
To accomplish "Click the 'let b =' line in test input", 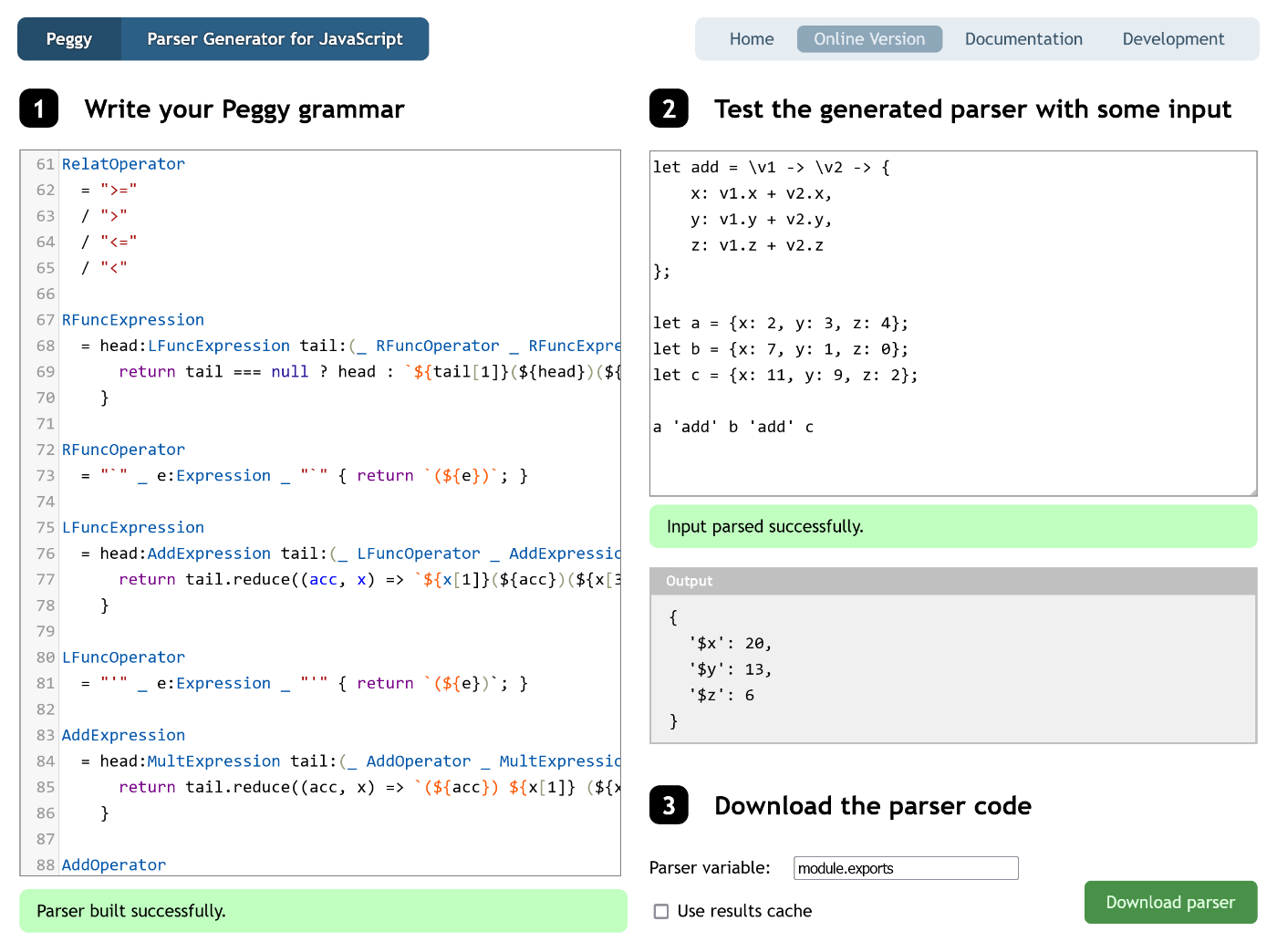I will click(781, 349).
